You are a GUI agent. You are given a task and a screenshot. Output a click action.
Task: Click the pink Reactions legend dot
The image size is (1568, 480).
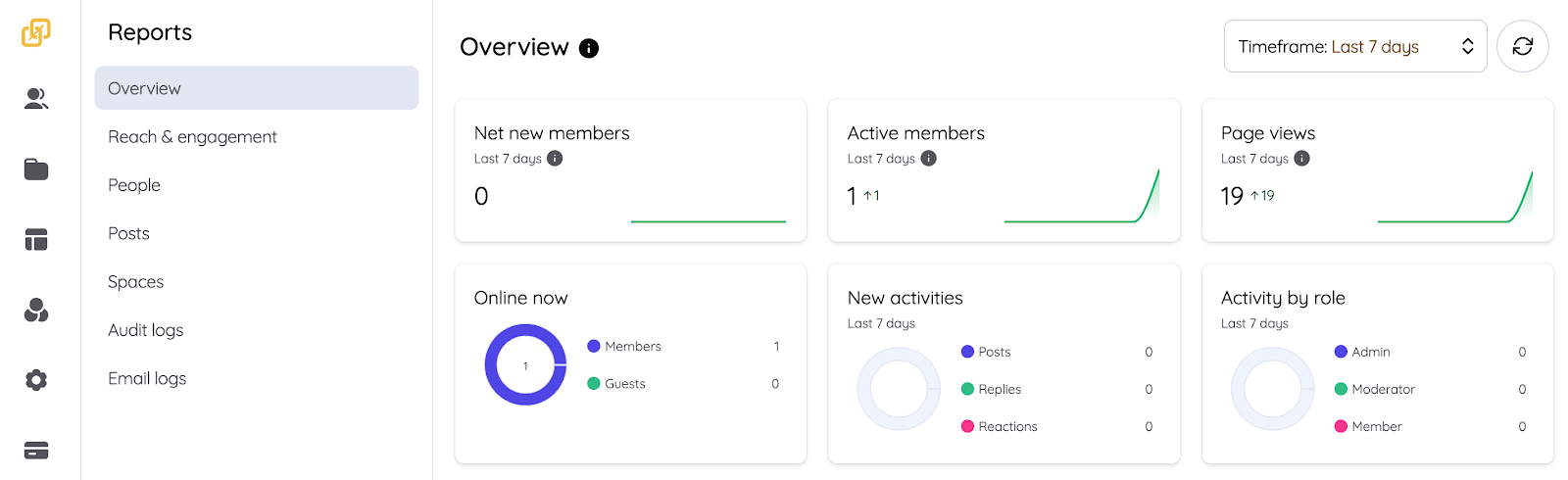967,426
